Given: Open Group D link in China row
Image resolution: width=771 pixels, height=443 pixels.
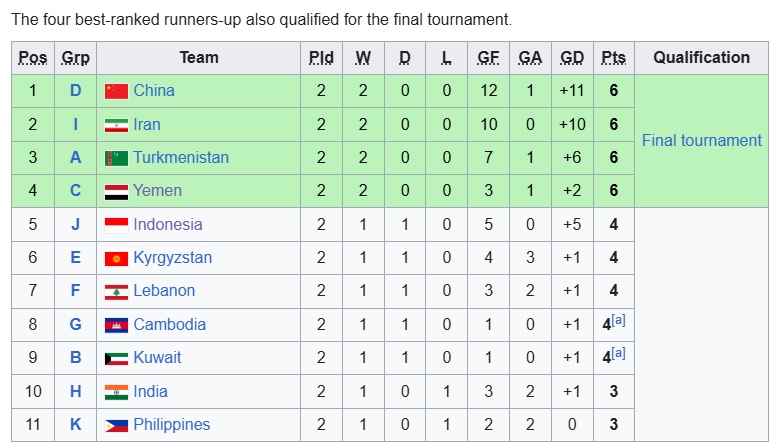Looking at the screenshot, I should point(75,90).
